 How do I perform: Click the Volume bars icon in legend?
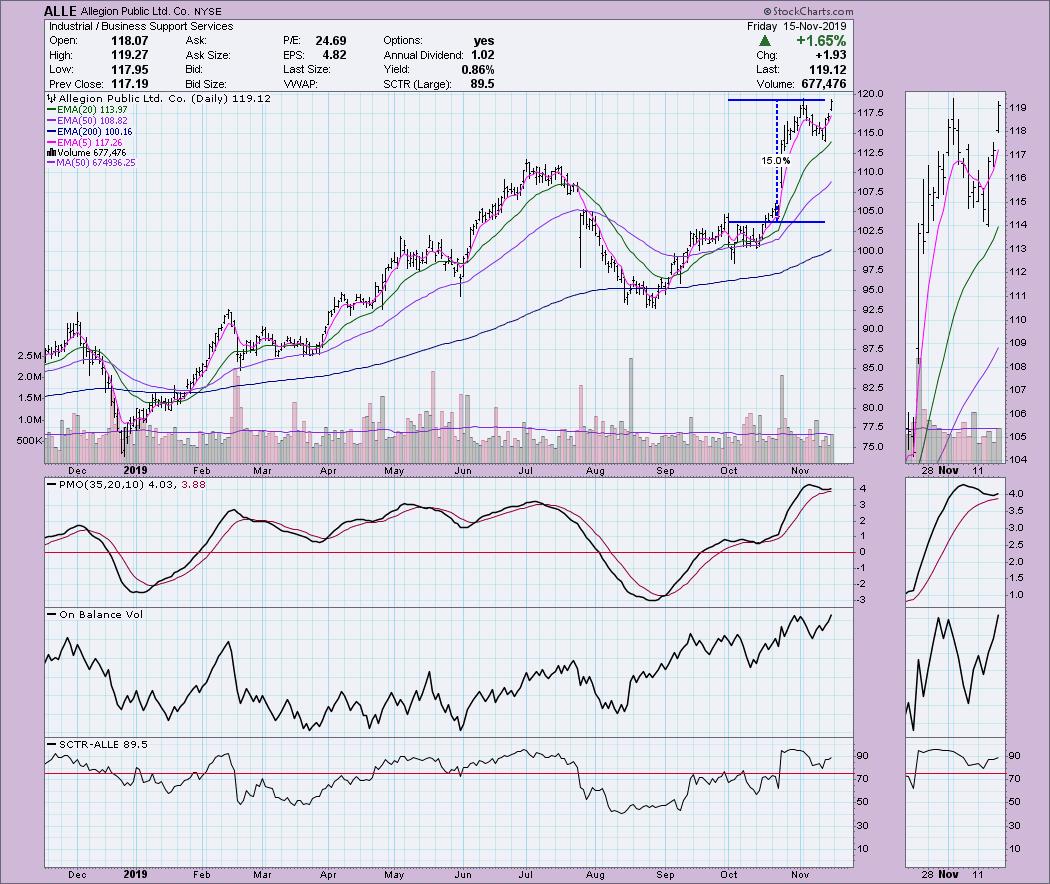[x=50, y=152]
